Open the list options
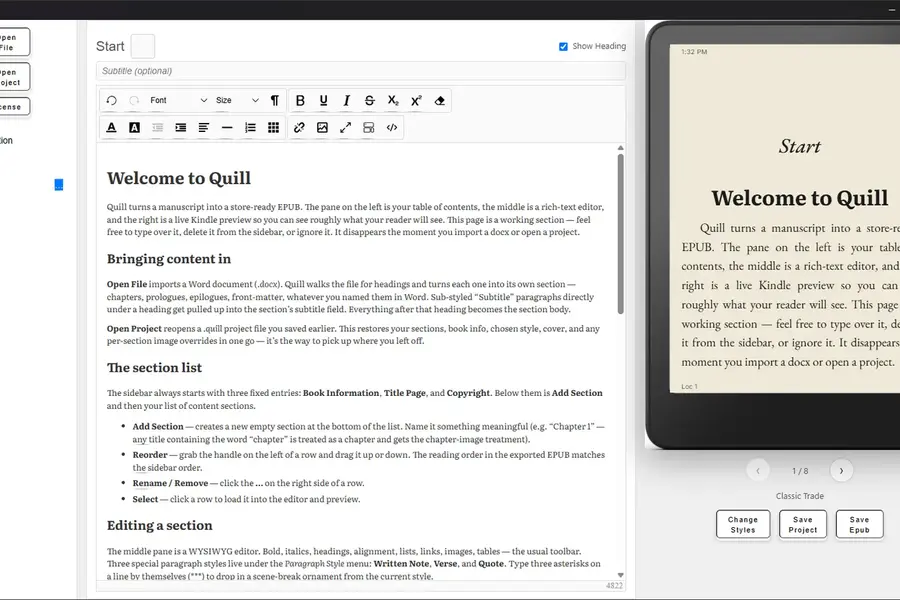 [x=250, y=127]
